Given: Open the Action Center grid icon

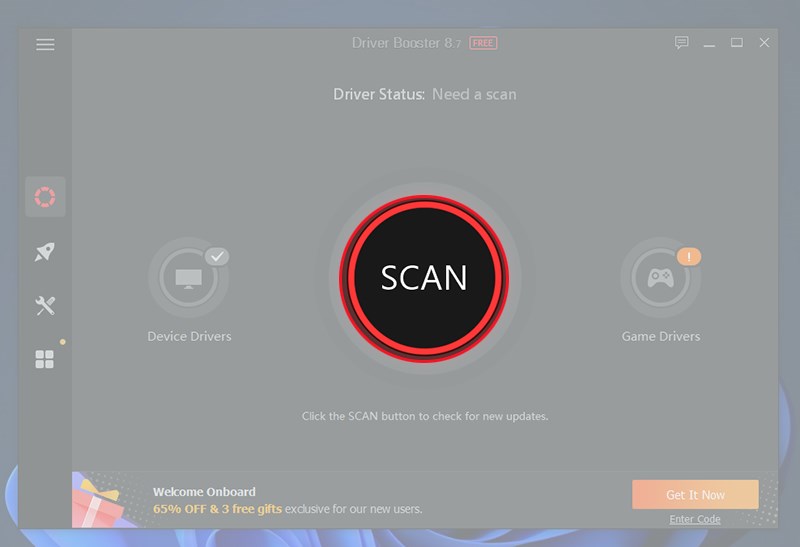Looking at the screenshot, I should [45, 359].
